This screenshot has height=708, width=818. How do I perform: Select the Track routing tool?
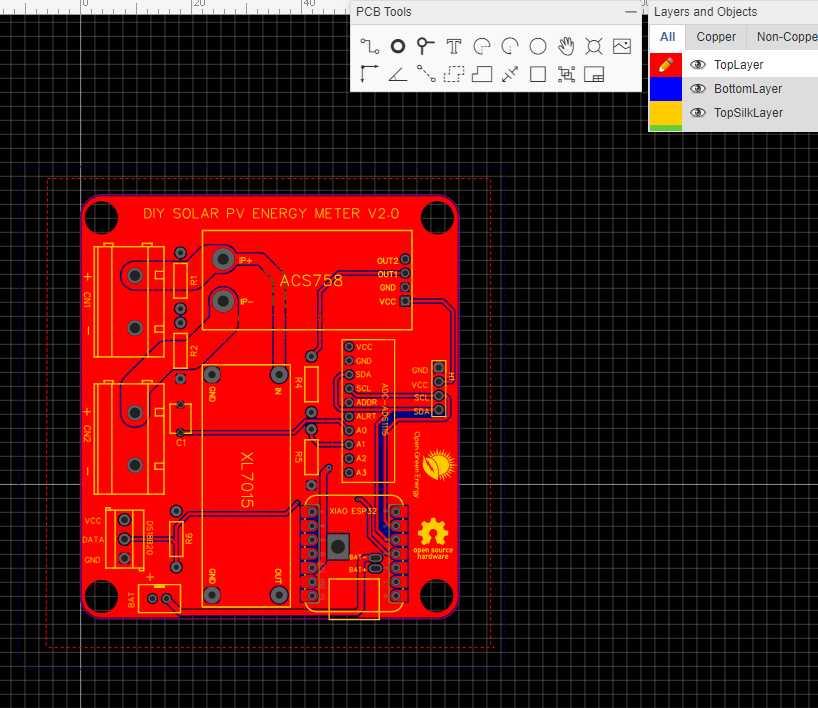[369, 45]
